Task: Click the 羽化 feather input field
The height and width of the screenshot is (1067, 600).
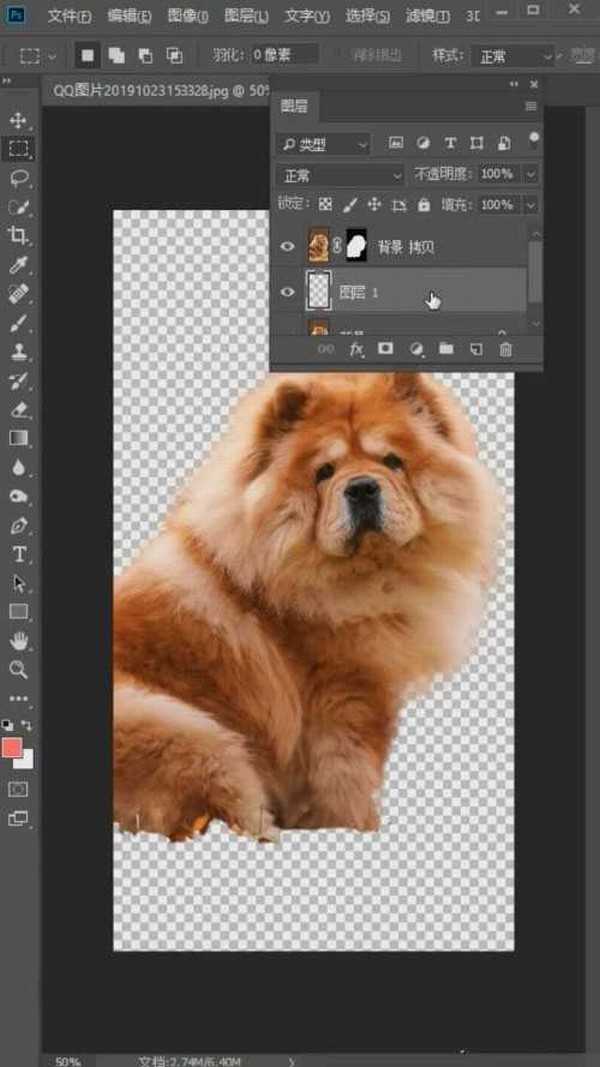Action: pos(285,55)
